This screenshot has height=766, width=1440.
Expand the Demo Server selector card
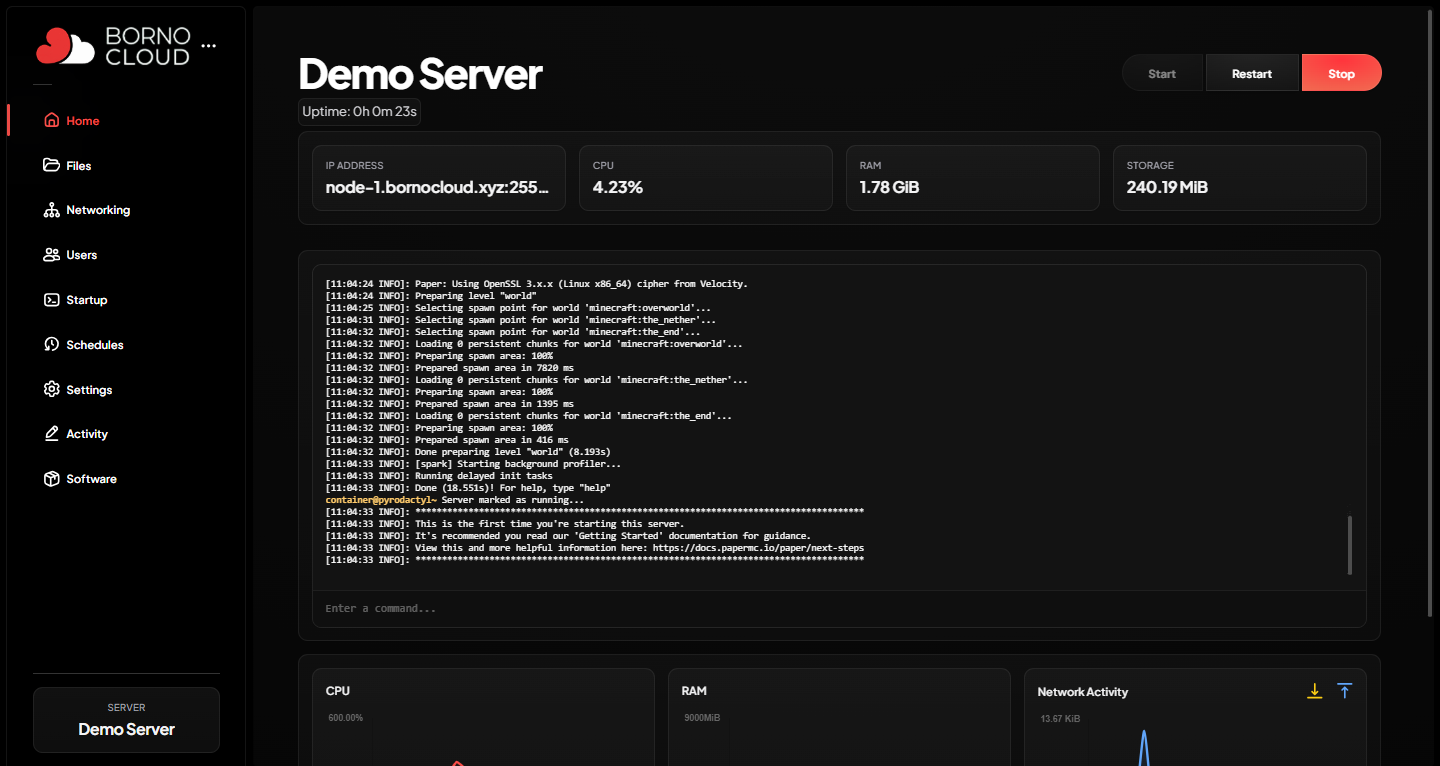point(126,720)
